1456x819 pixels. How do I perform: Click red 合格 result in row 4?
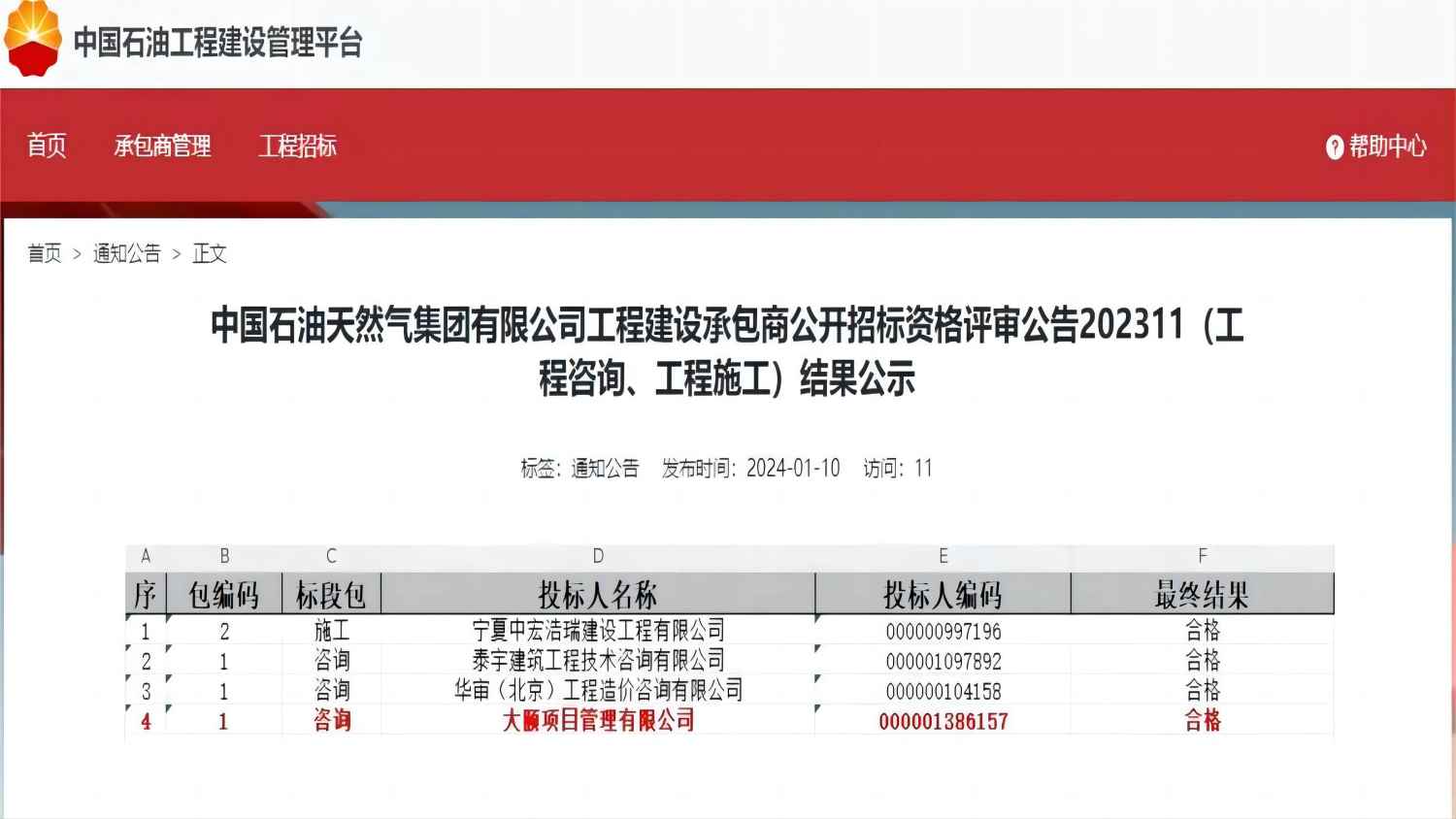[x=1202, y=721]
